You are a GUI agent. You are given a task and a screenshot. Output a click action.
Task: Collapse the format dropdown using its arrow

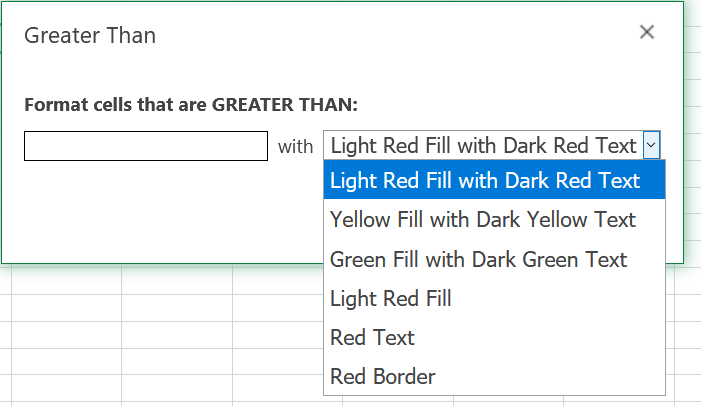click(652, 146)
